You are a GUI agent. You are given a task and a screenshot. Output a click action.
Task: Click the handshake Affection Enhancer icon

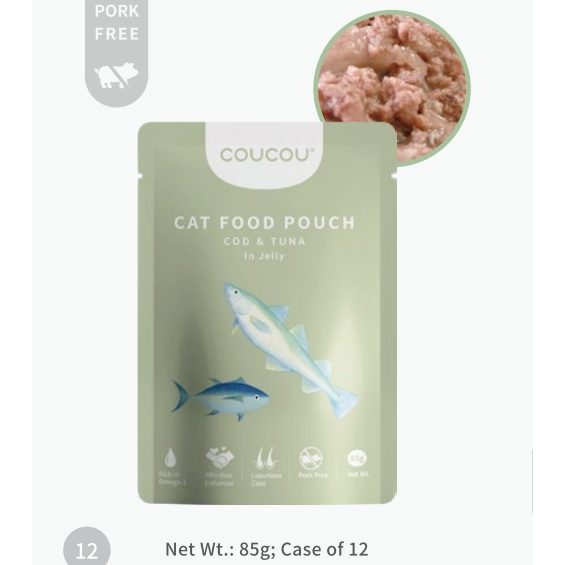(219, 457)
